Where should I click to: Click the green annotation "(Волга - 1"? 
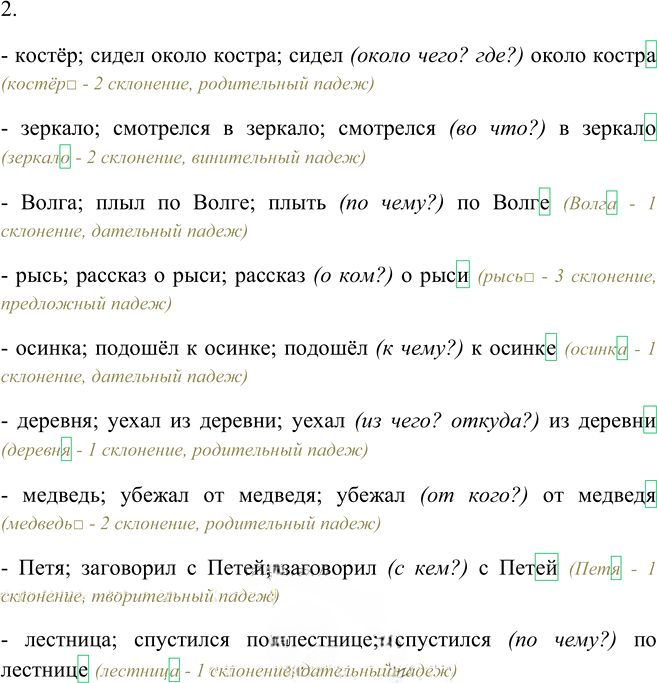[610, 203]
